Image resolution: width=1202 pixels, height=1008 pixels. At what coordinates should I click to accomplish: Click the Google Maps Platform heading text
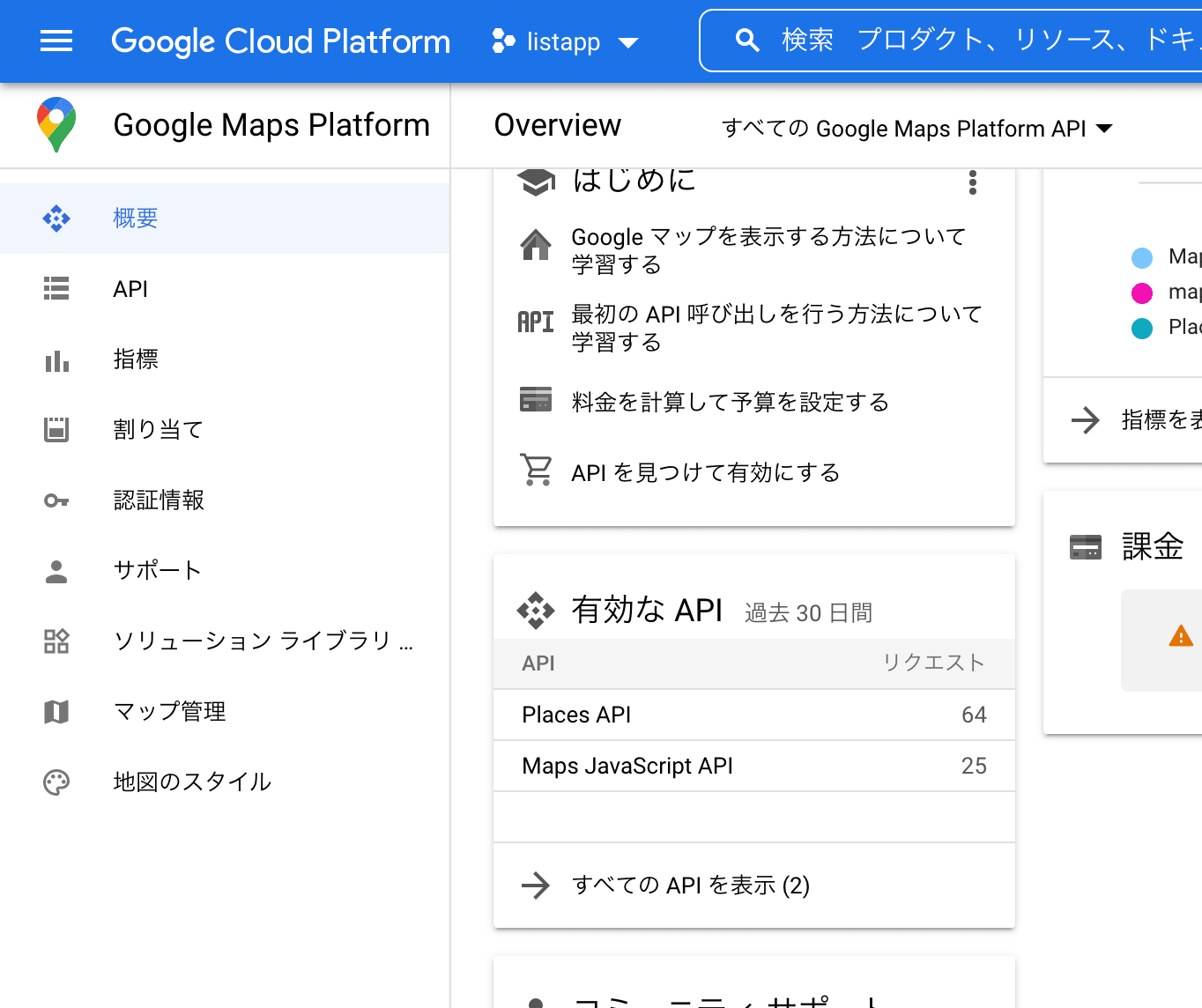point(271,125)
